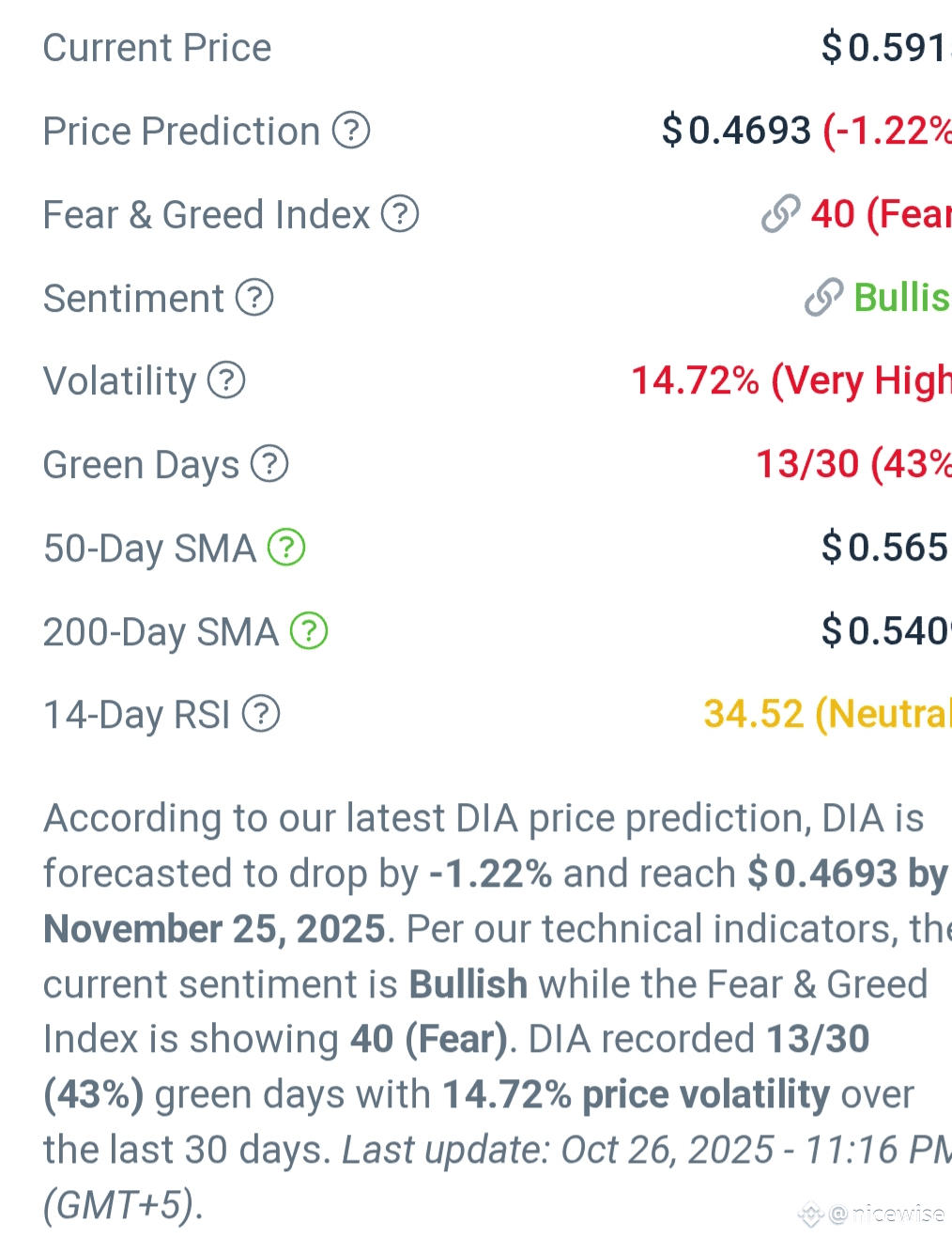Click the chain link icon beside 40 (Fear)
Image resolution: width=952 pixels, height=1238 pixels.
click(x=780, y=214)
